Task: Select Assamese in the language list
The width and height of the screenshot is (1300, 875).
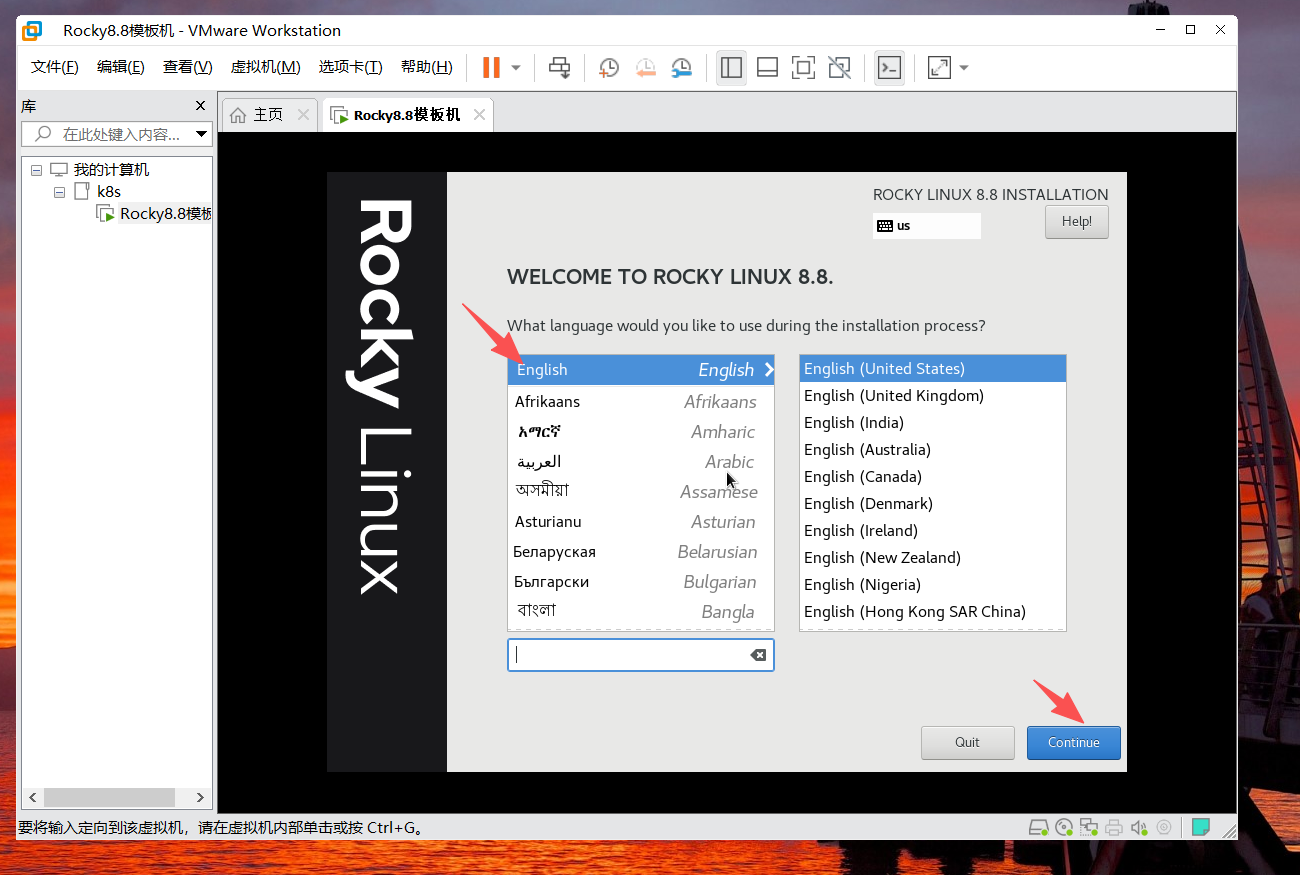Action: (x=641, y=492)
